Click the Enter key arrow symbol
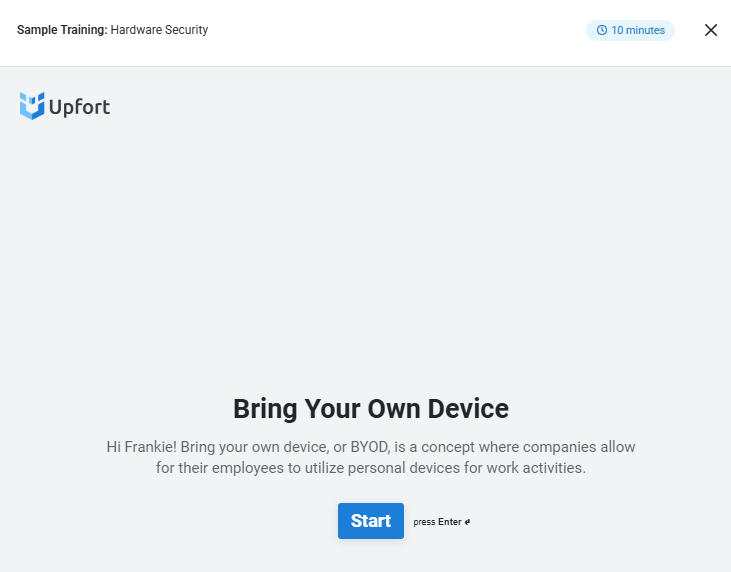731x572 pixels. (x=467, y=522)
